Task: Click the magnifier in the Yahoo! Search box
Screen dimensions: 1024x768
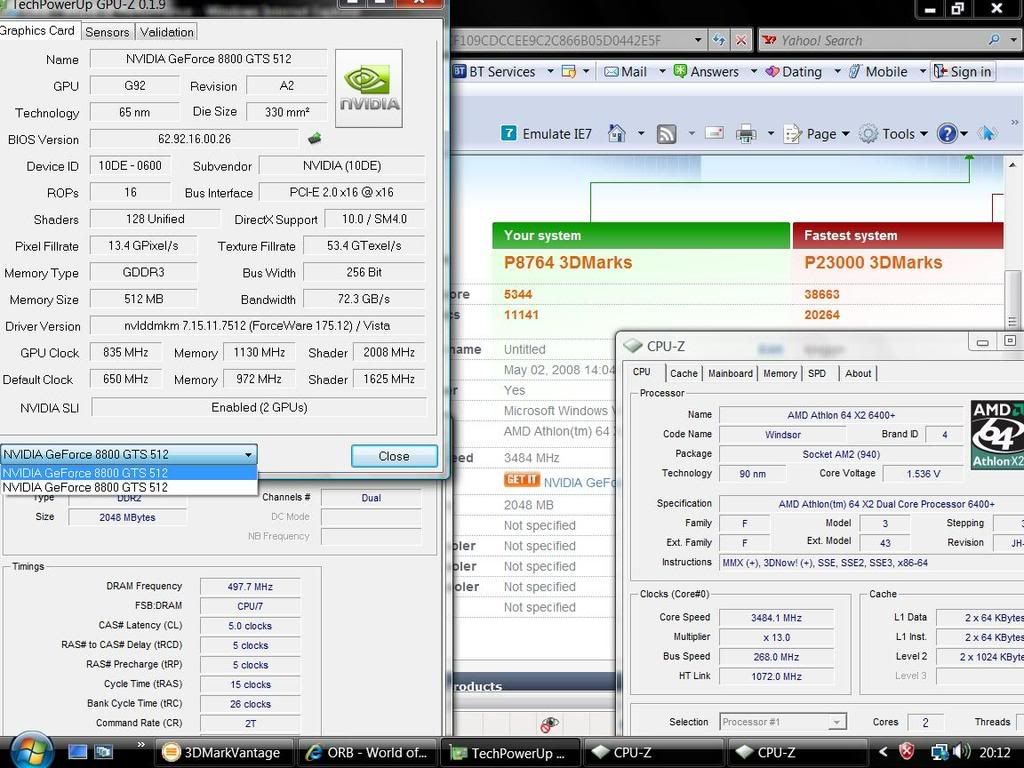Action: [993, 40]
